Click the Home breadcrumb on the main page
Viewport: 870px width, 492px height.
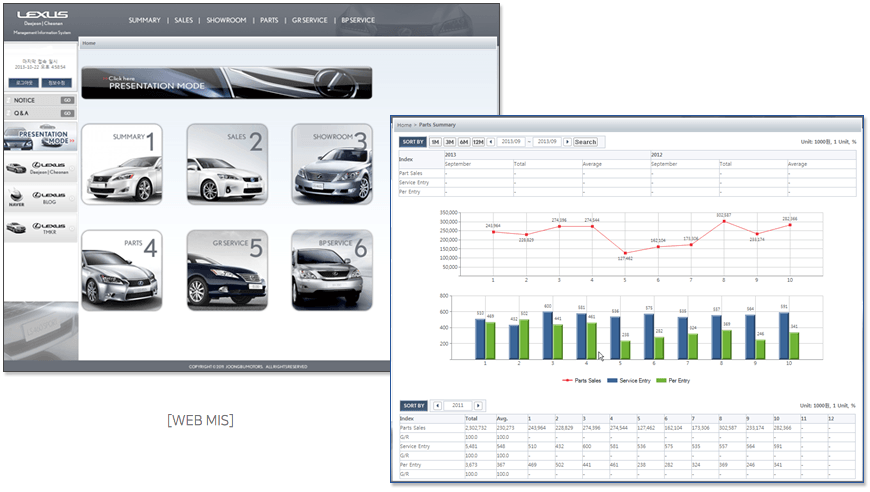[x=89, y=43]
